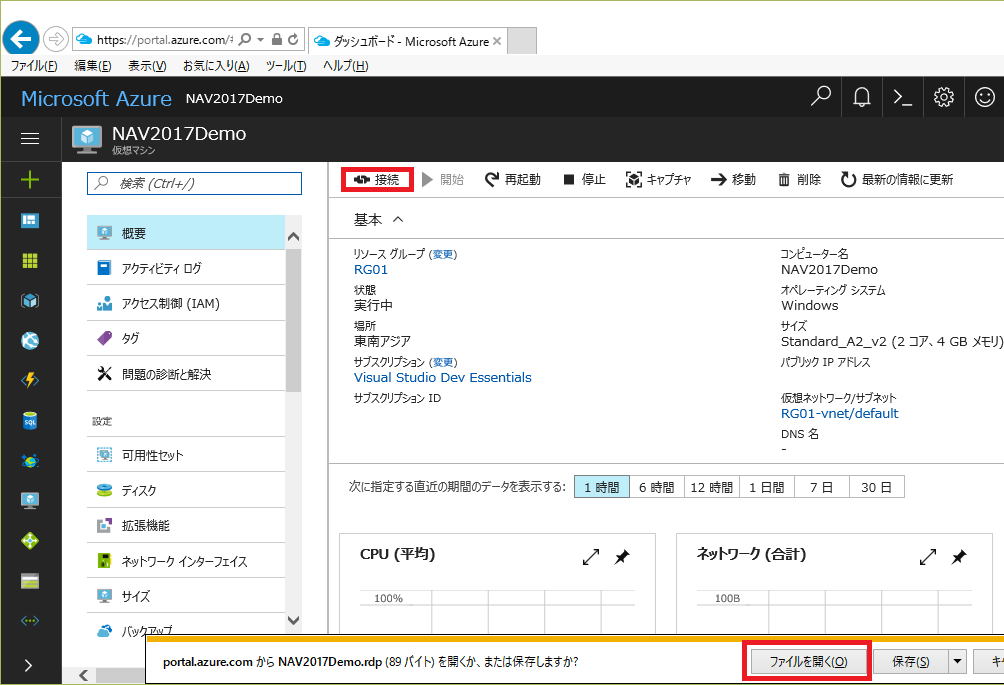
Task: Click the 接続 connect button
Action: coord(377,179)
